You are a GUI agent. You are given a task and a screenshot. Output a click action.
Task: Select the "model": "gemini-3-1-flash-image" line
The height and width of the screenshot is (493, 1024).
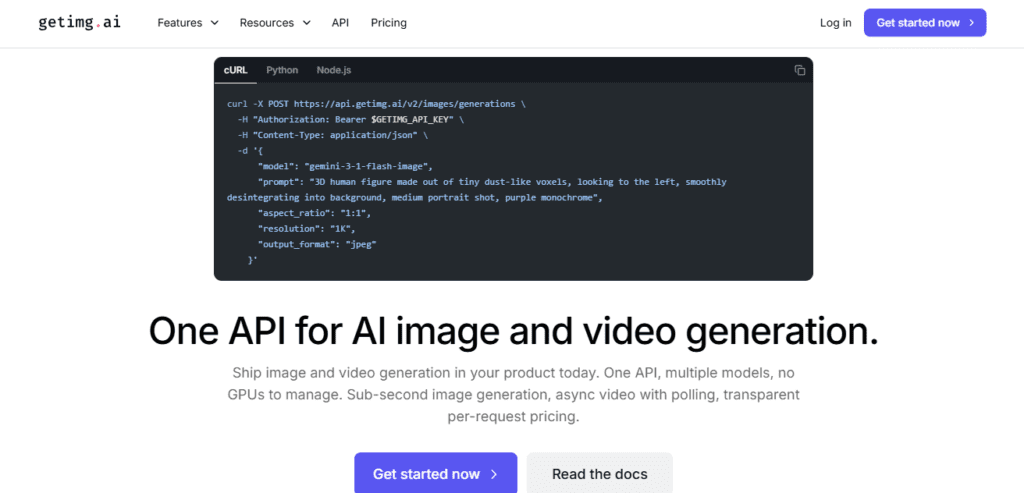click(345, 167)
